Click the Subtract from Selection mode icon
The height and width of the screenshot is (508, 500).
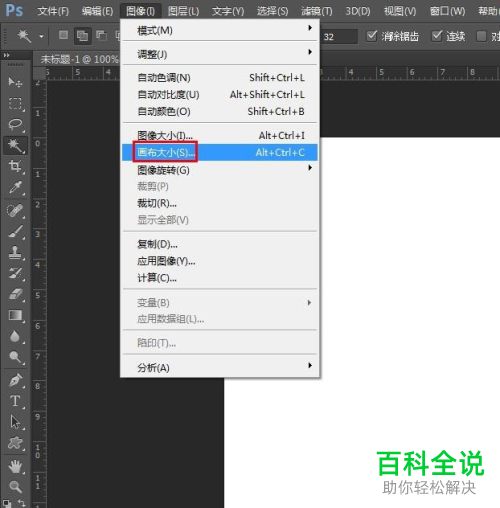click(x=101, y=35)
